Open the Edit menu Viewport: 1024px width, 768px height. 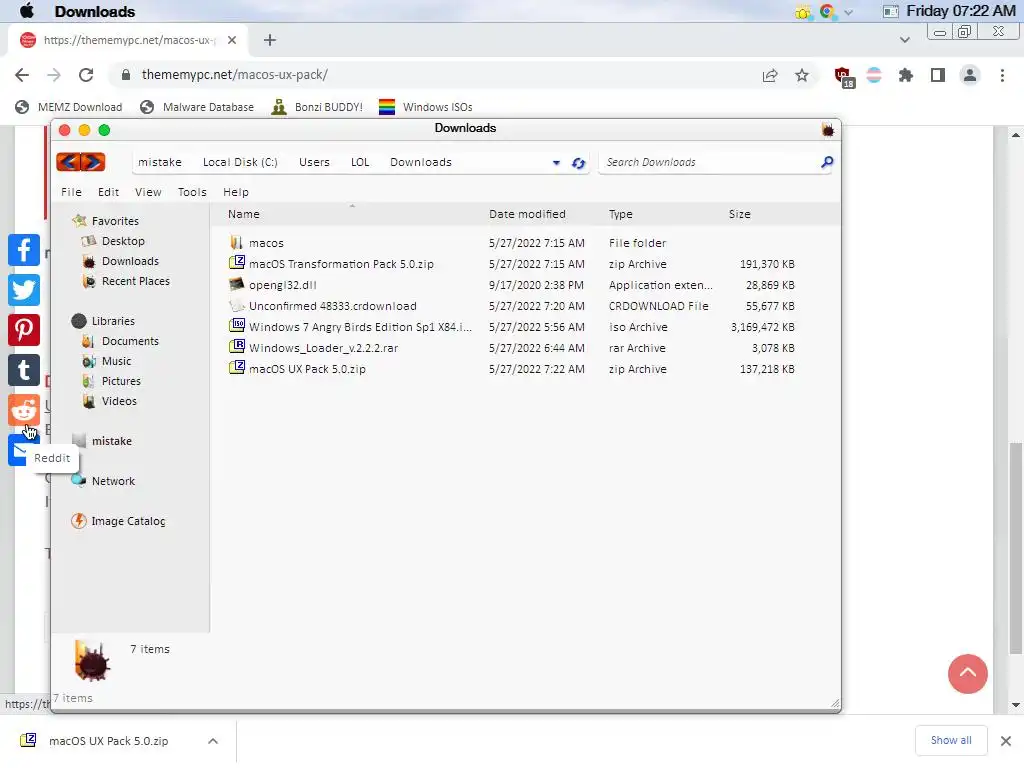pos(108,192)
